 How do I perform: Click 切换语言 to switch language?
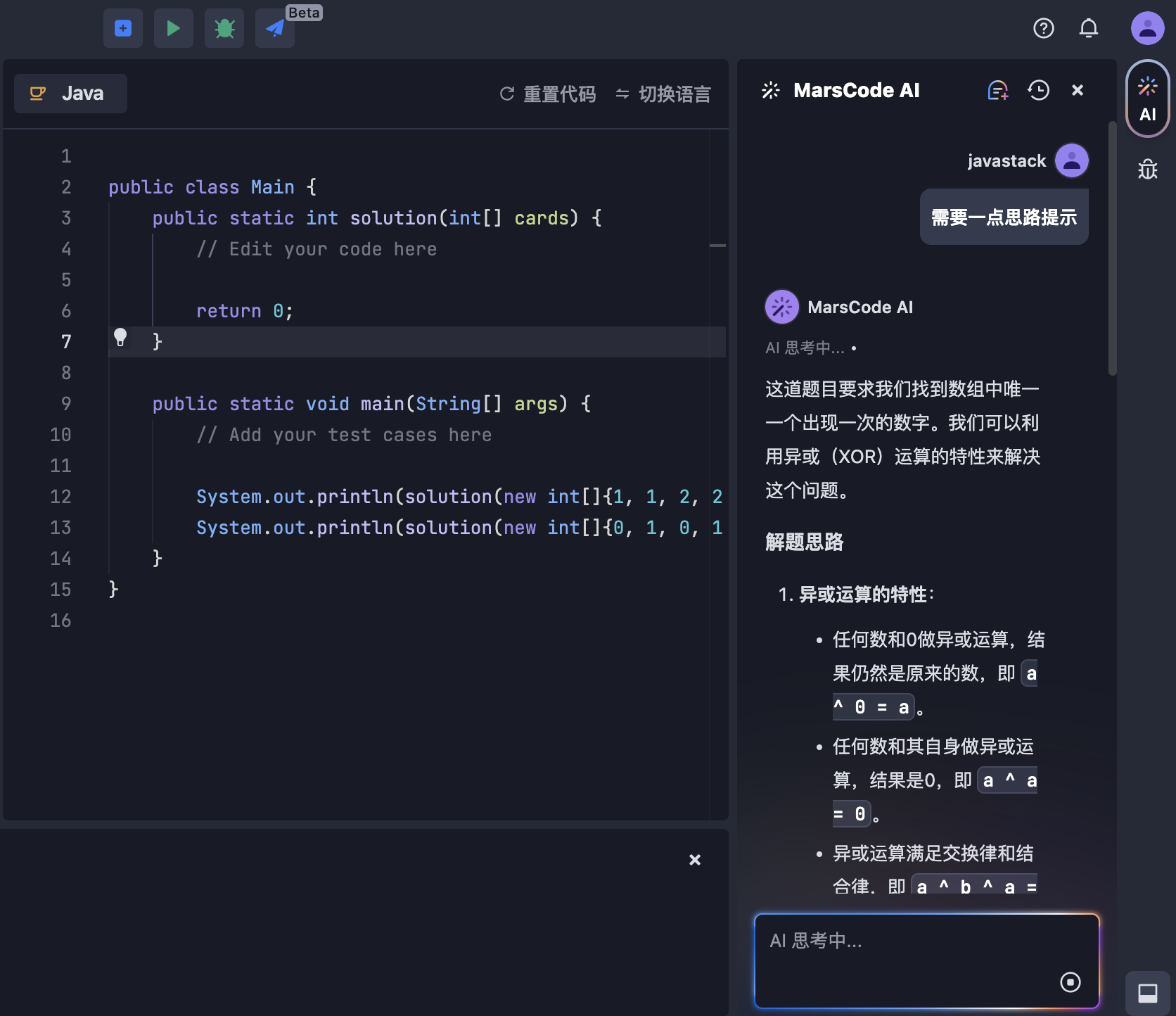tap(663, 94)
